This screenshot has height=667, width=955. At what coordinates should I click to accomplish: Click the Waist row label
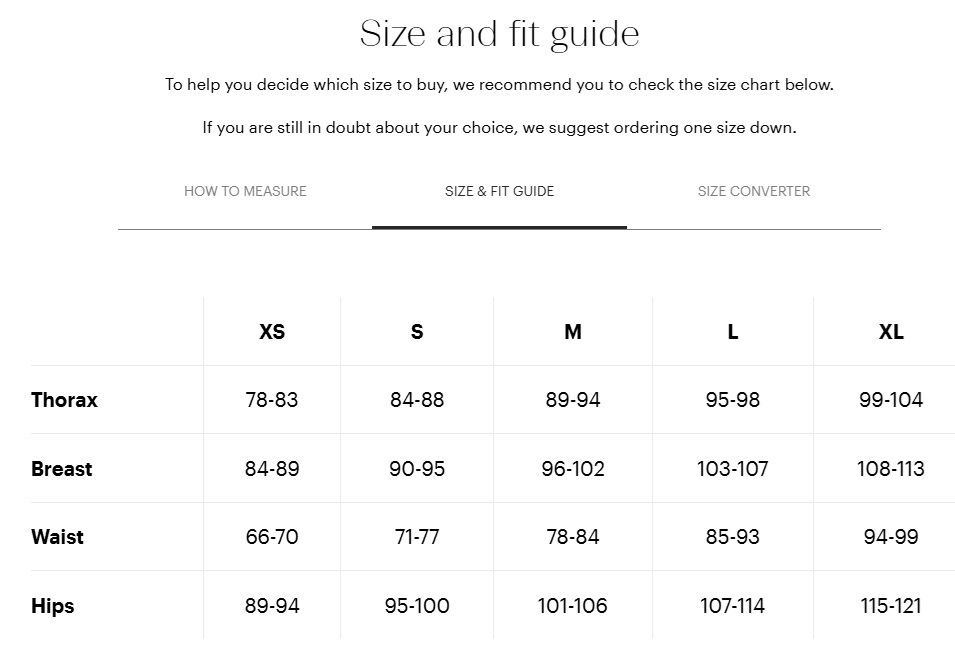pyautogui.click(x=57, y=537)
